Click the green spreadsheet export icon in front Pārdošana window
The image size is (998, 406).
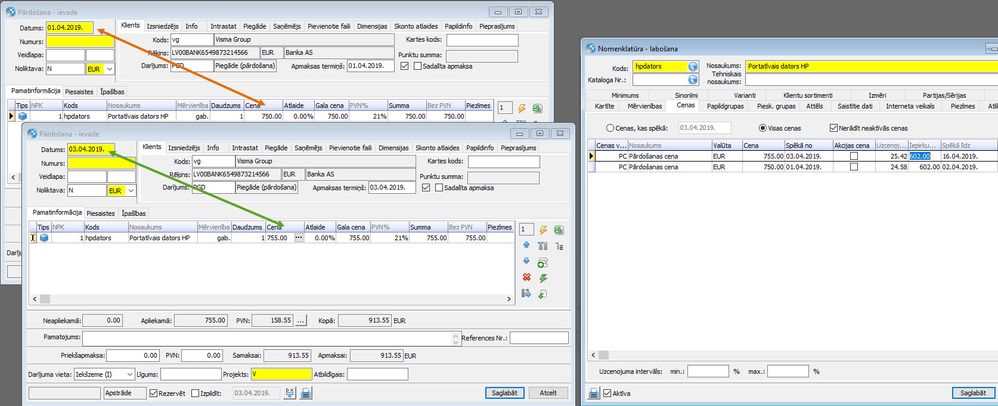pyautogui.click(x=559, y=230)
